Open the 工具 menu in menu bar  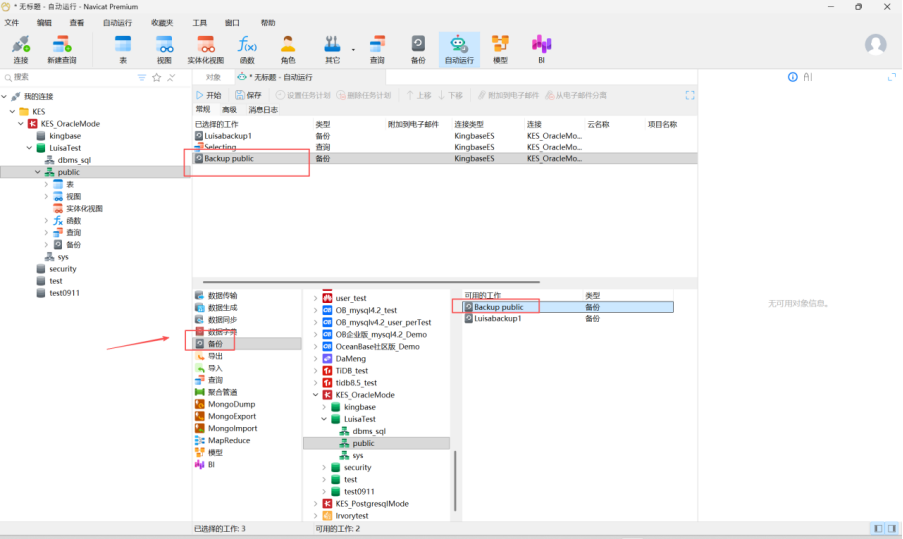click(x=200, y=22)
